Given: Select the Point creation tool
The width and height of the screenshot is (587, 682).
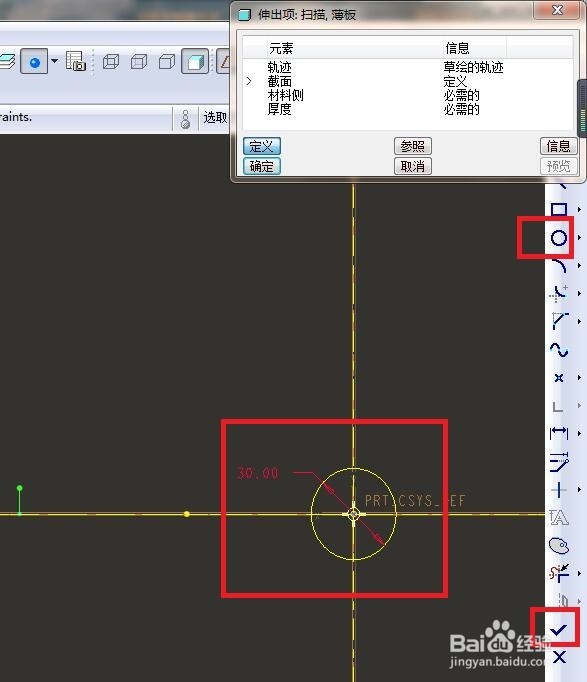Looking at the screenshot, I should [x=559, y=378].
